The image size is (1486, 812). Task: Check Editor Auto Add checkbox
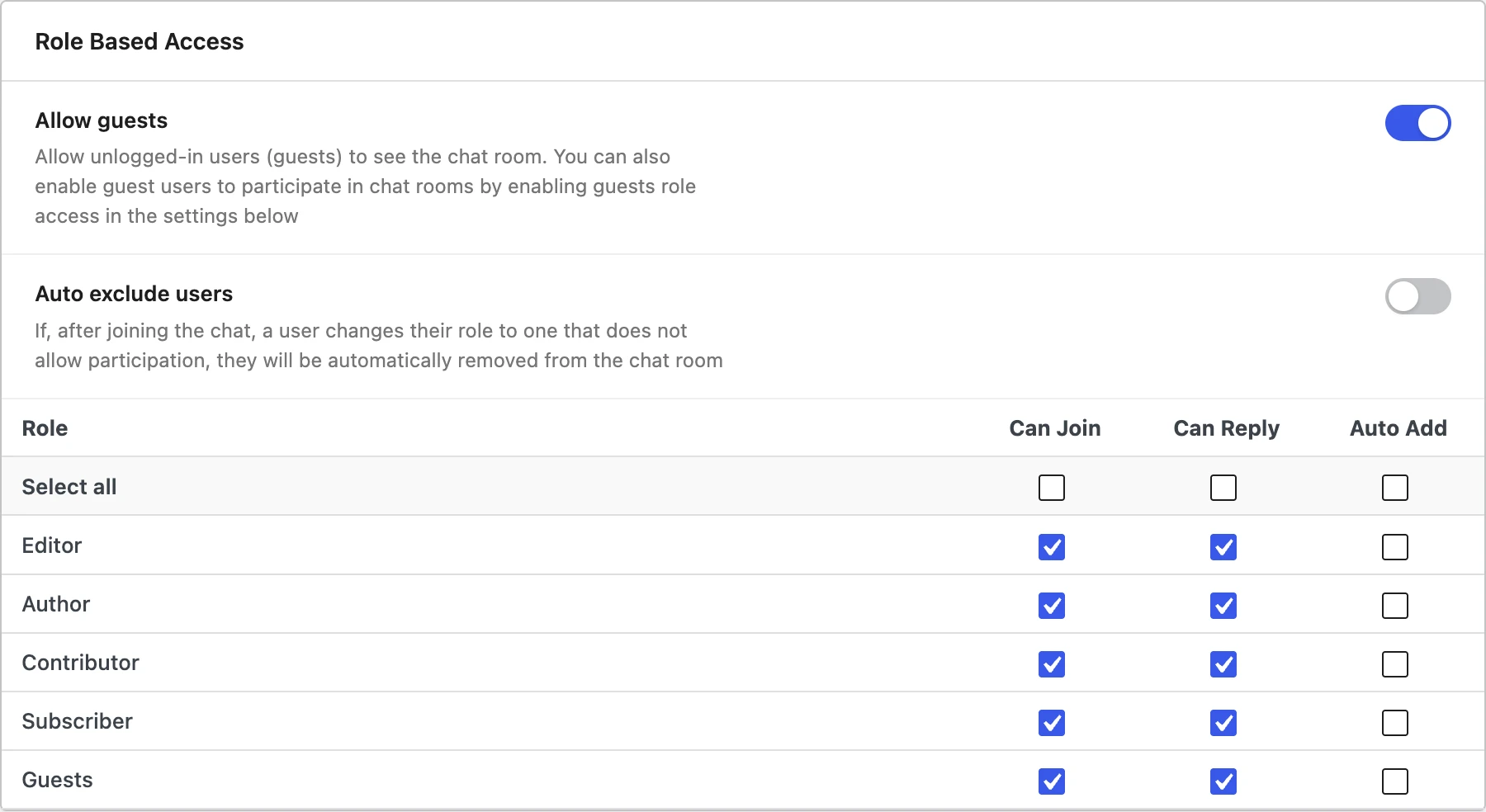point(1395,547)
